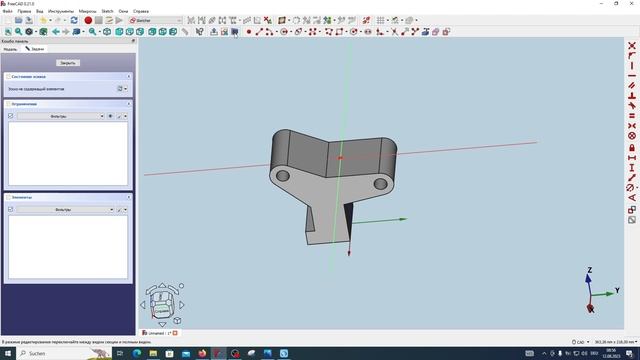This screenshot has width=640, height=360.
Task: Open the Sketch menu
Action: pos(107,11)
